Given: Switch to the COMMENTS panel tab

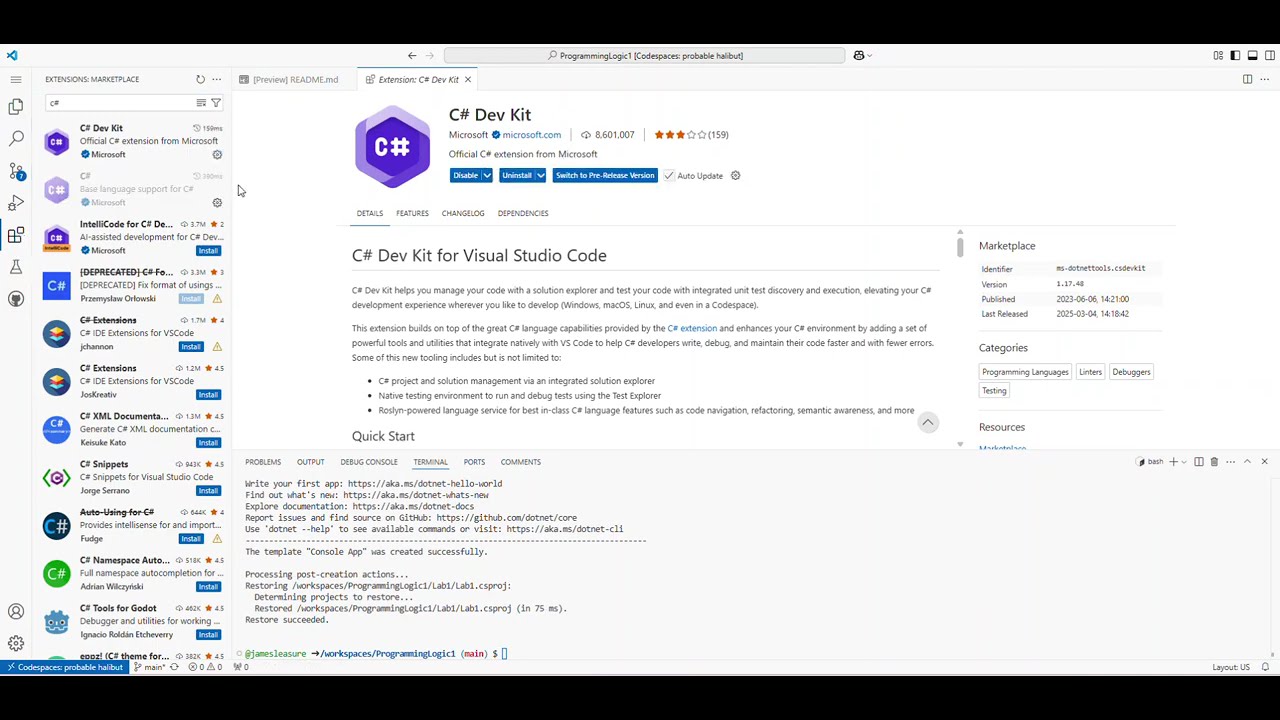Looking at the screenshot, I should point(521,462).
